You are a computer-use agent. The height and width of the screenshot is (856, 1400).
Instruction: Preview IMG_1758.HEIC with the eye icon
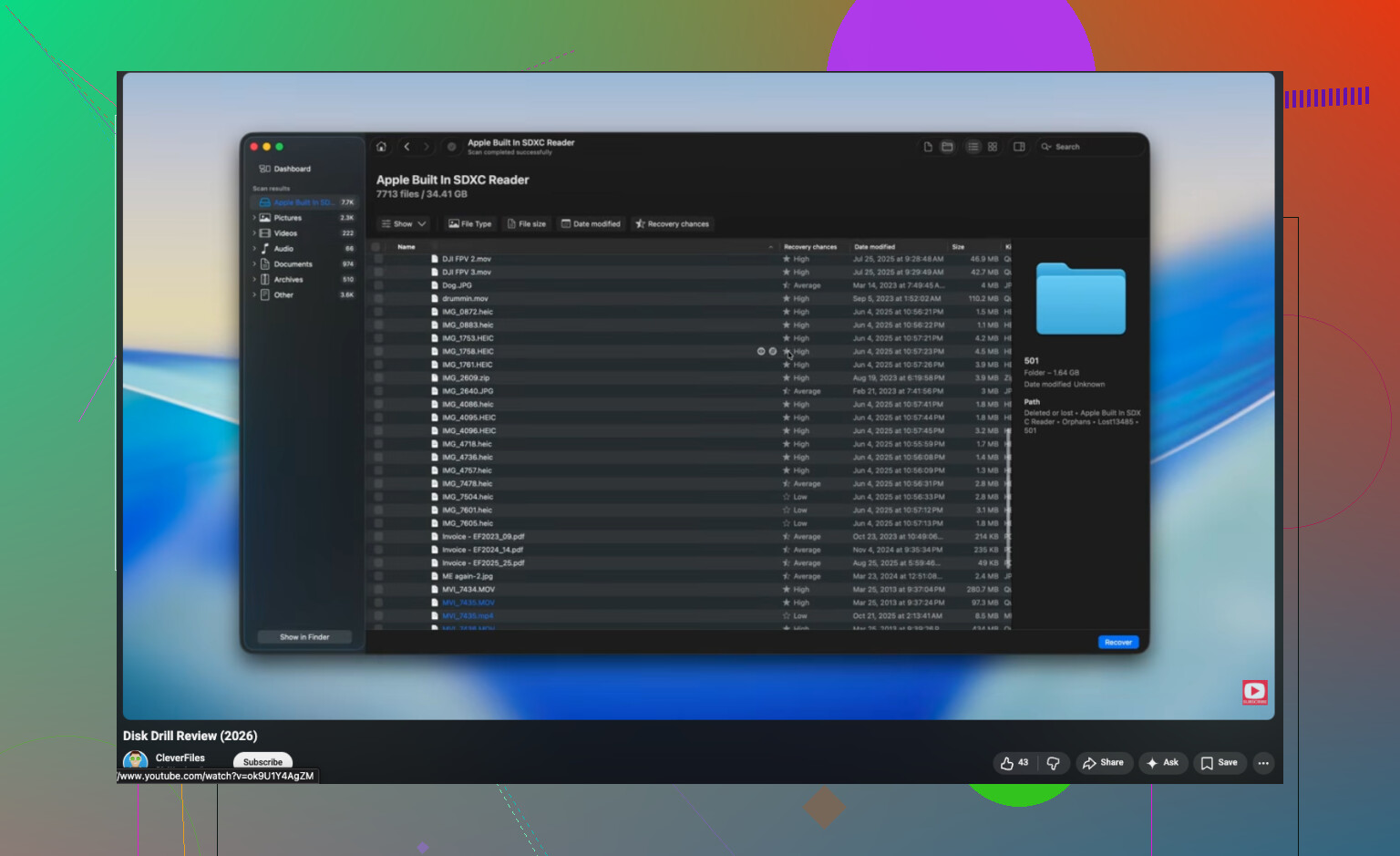[761, 351]
